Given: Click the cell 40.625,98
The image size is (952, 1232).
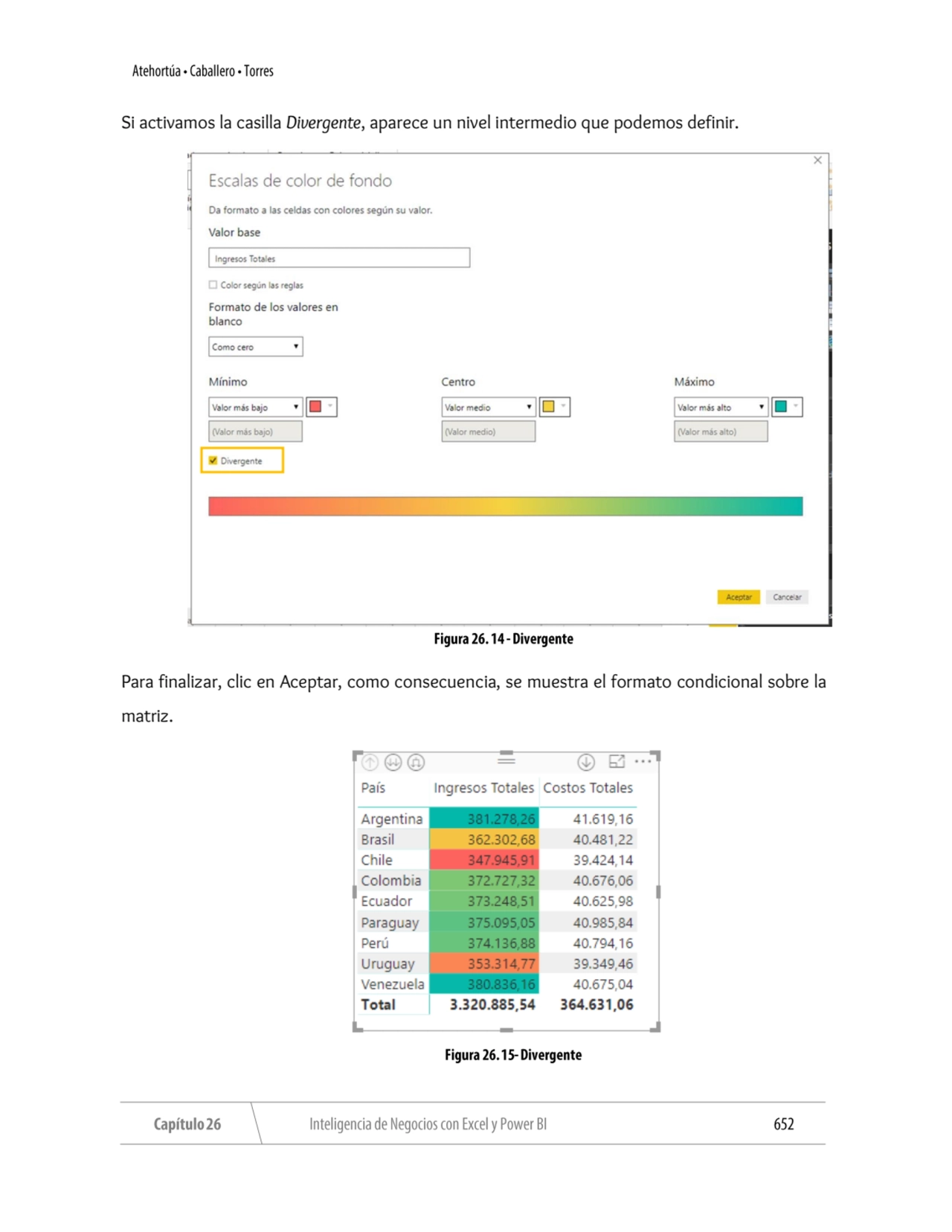Looking at the screenshot, I should coord(603,902).
